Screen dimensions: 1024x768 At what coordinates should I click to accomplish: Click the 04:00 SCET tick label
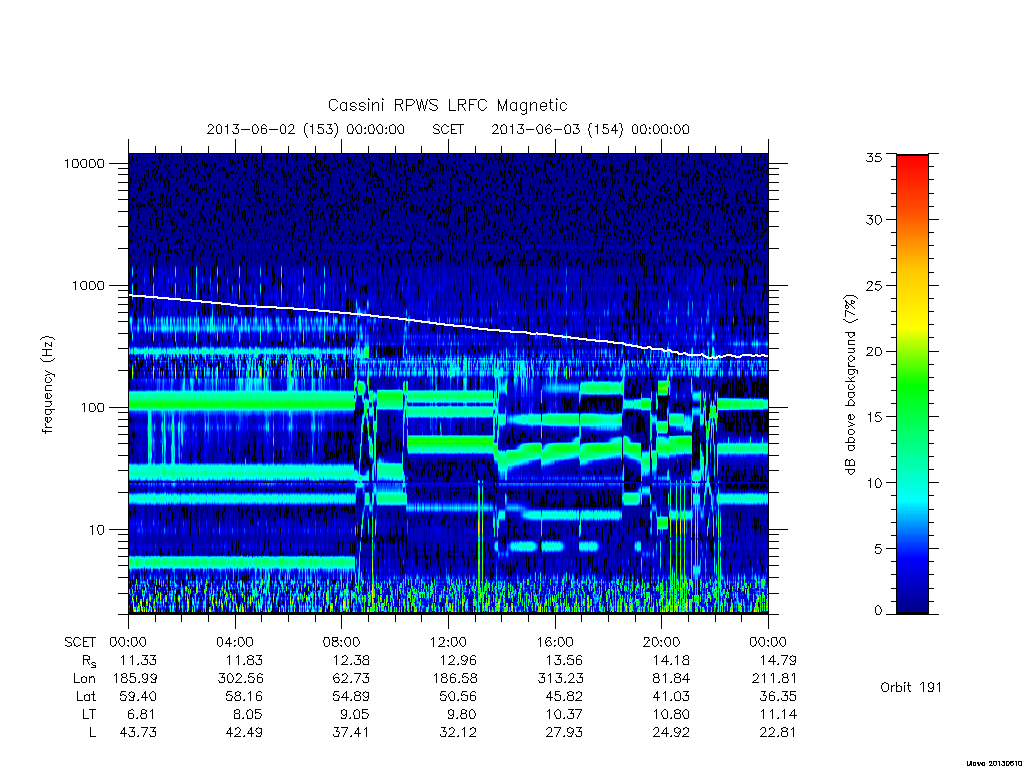pyautogui.click(x=235, y=642)
